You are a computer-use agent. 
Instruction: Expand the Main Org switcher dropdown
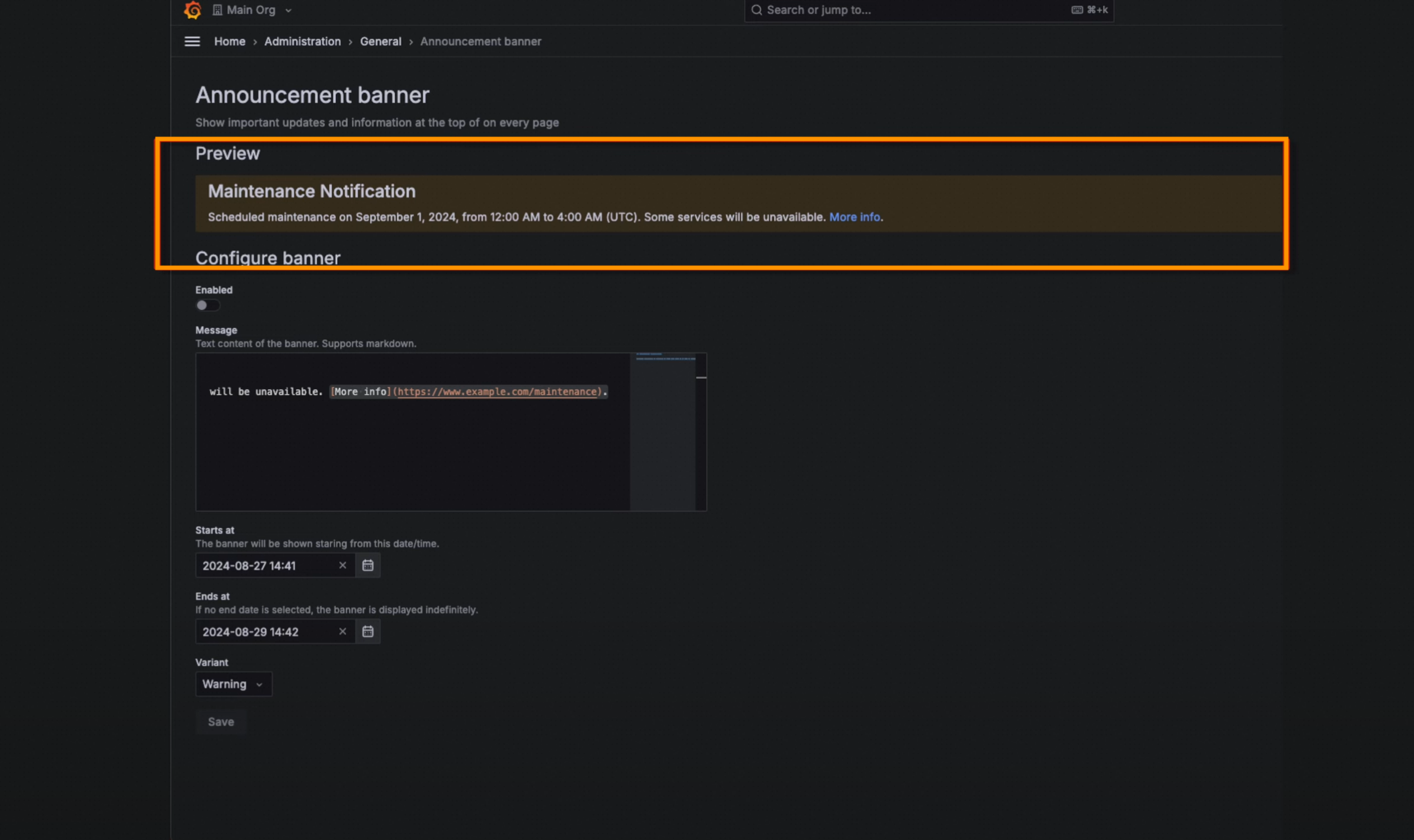pyautogui.click(x=288, y=11)
